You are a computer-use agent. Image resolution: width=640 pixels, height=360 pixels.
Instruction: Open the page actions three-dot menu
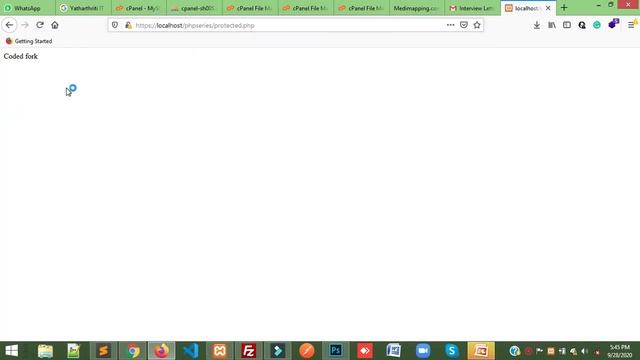pyautogui.click(x=450, y=25)
